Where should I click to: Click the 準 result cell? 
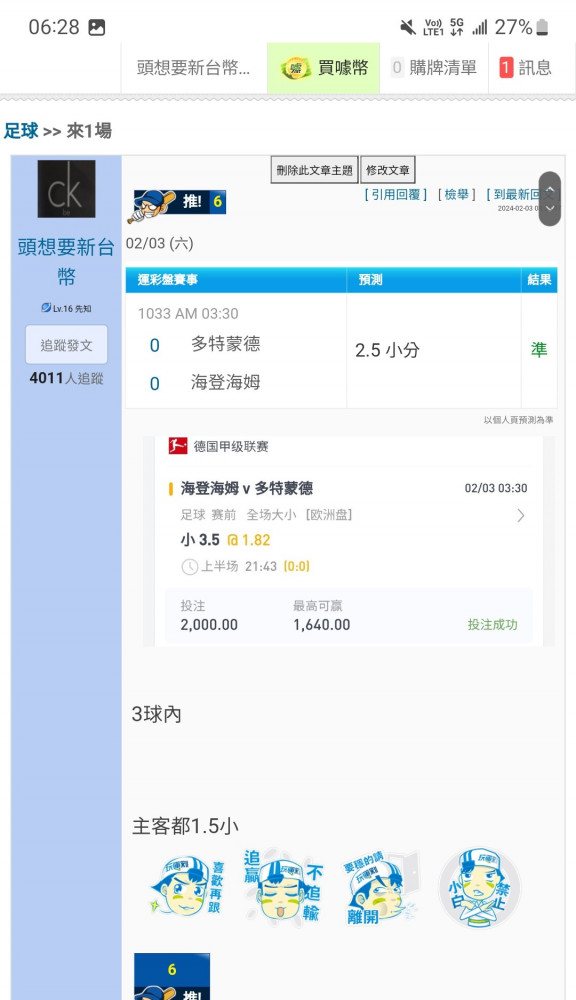click(539, 350)
